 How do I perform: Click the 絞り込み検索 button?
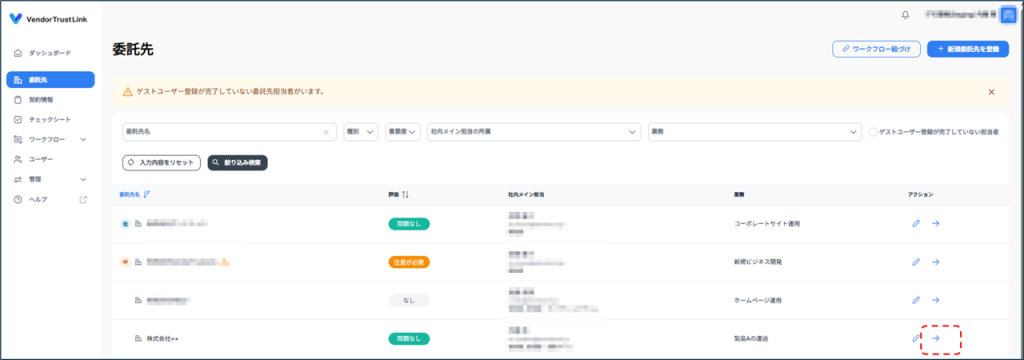238,162
